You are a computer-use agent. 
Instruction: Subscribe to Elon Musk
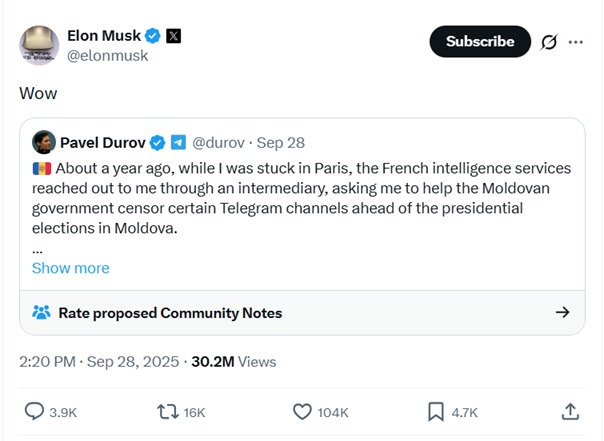pos(480,42)
